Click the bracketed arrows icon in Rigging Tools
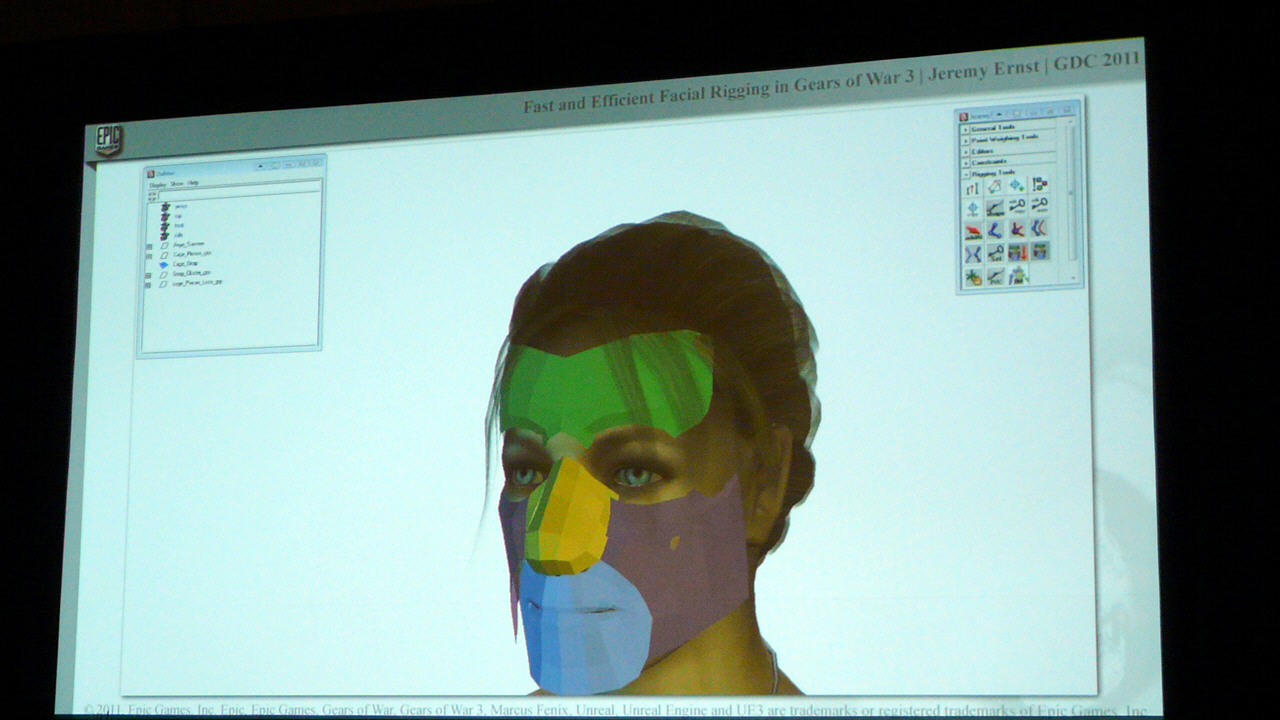The height and width of the screenshot is (720, 1280). point(972,187)
